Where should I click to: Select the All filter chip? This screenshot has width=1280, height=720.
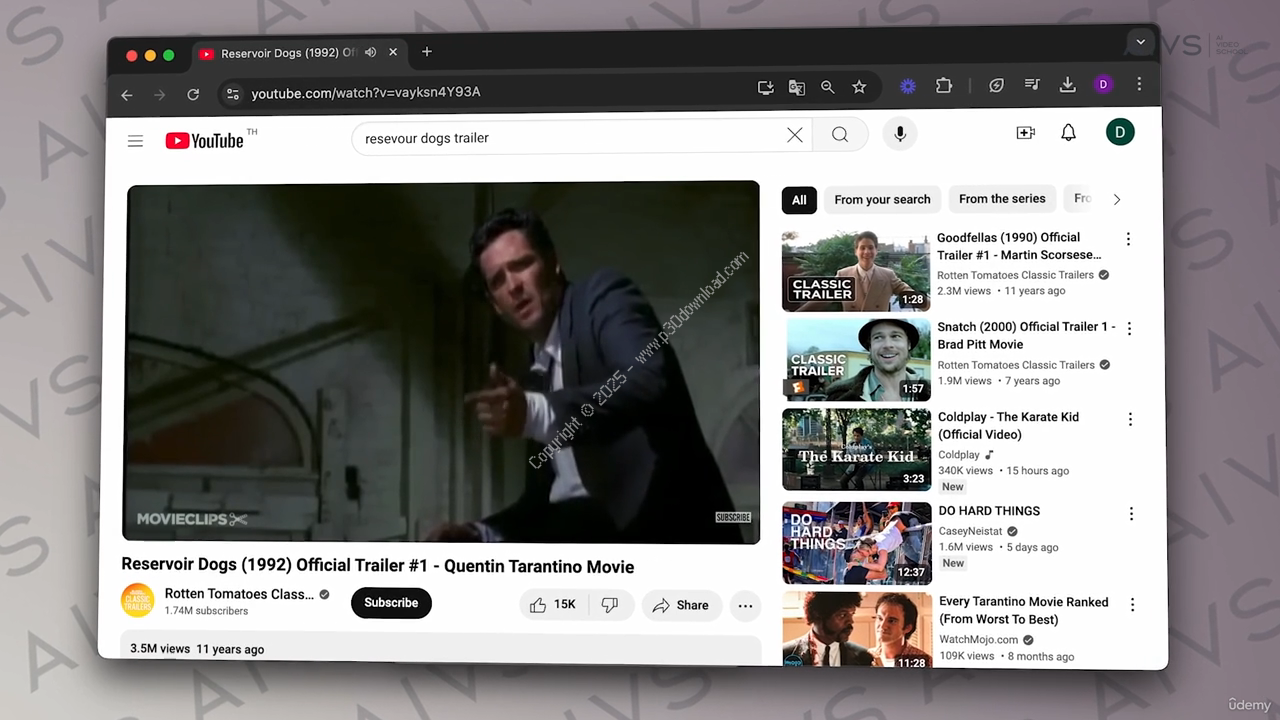click(799, 200)
